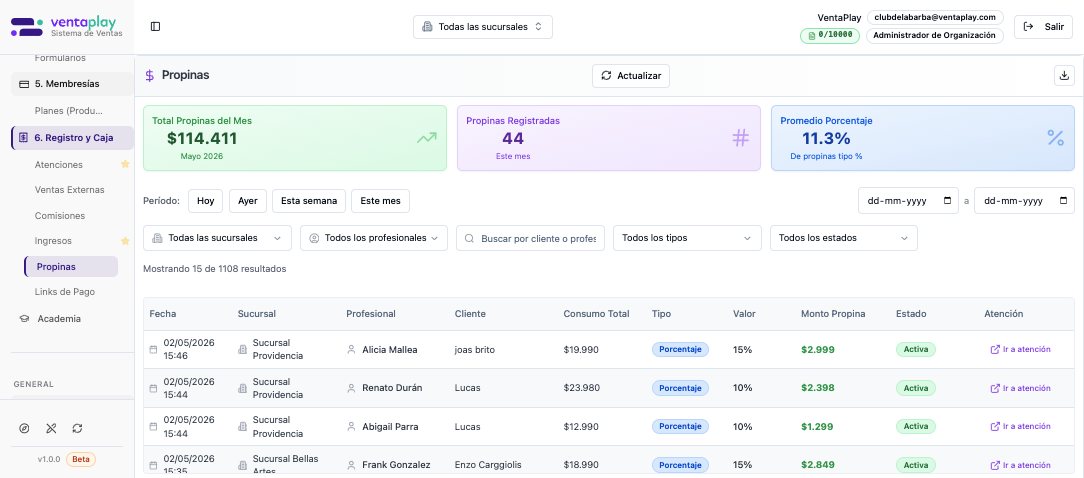
Task: Click the end date dd-mm-yyyy field
Action: click(x=1024, y=201)
